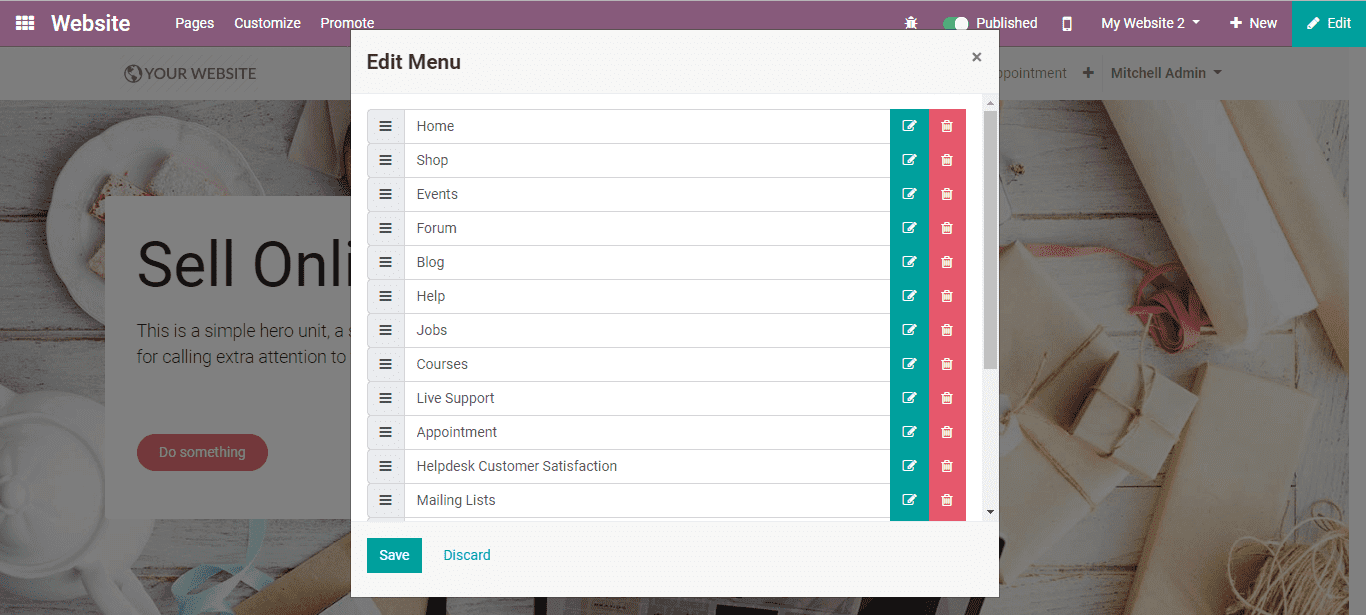Delete the Help menu entry
Image resolution: width=1366 pixels, height=615 pixels.
947,296
